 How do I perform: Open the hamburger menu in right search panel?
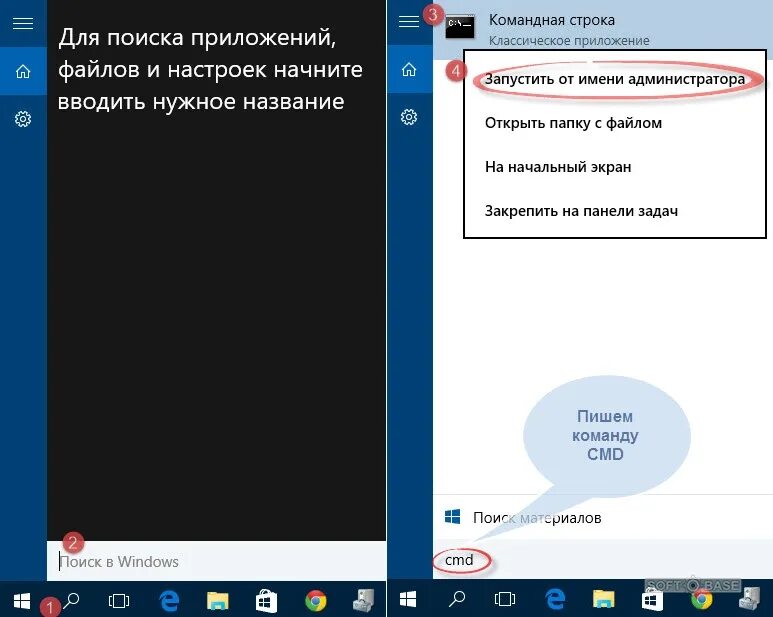point(409,21)
